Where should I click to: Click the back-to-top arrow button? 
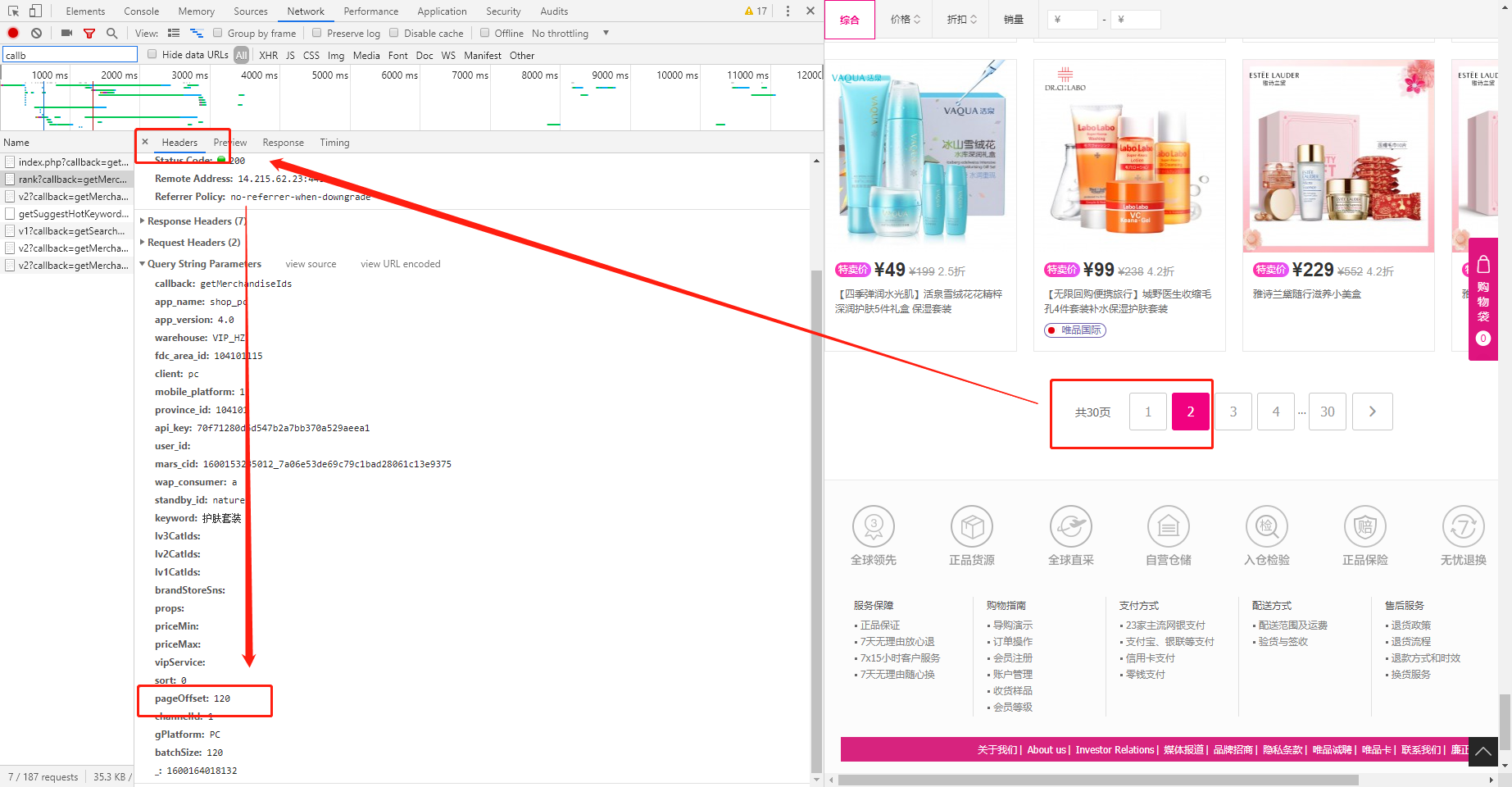pos(1483,751)
